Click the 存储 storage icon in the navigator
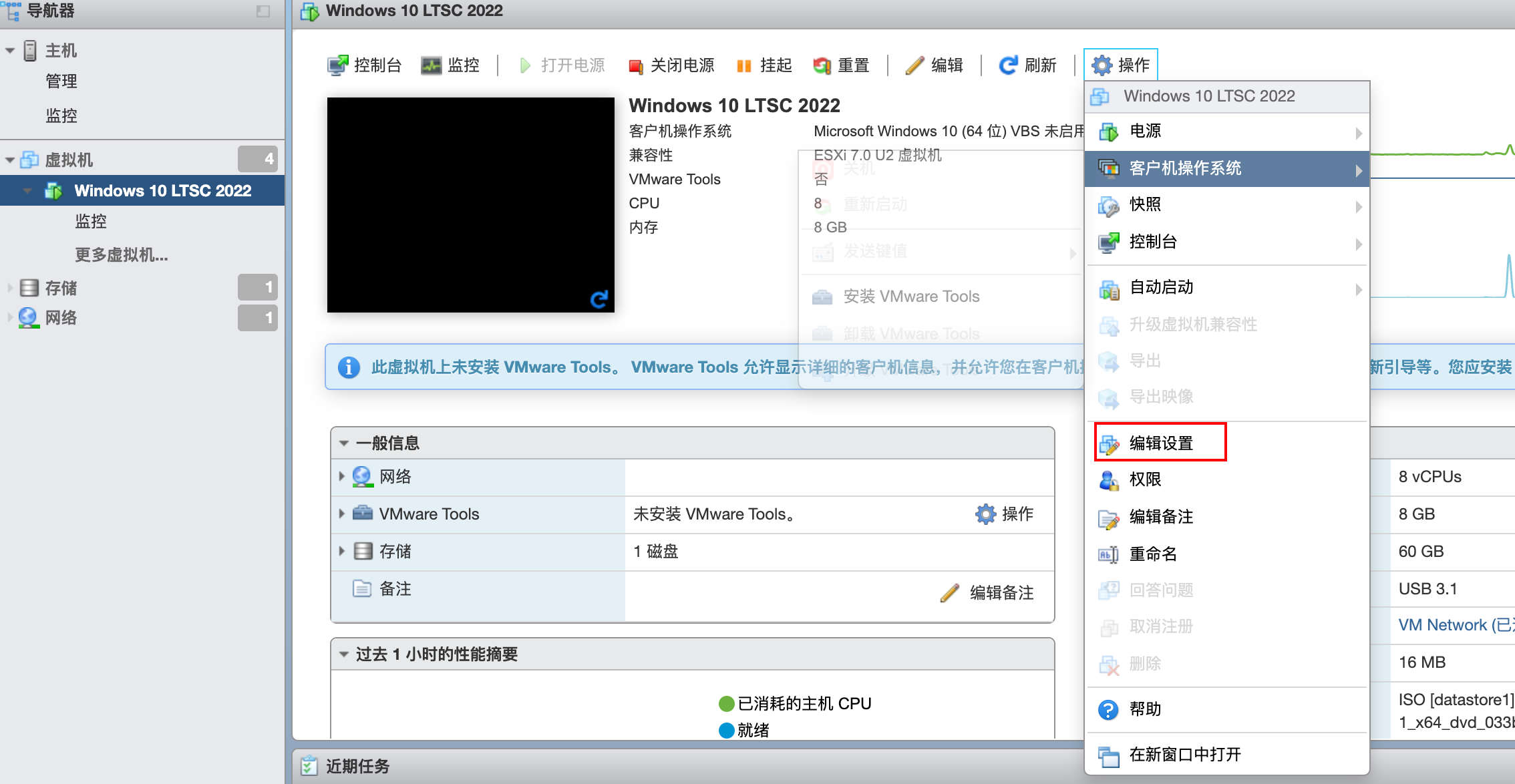The image size is (1515, 784). click(x=29, y=288)
